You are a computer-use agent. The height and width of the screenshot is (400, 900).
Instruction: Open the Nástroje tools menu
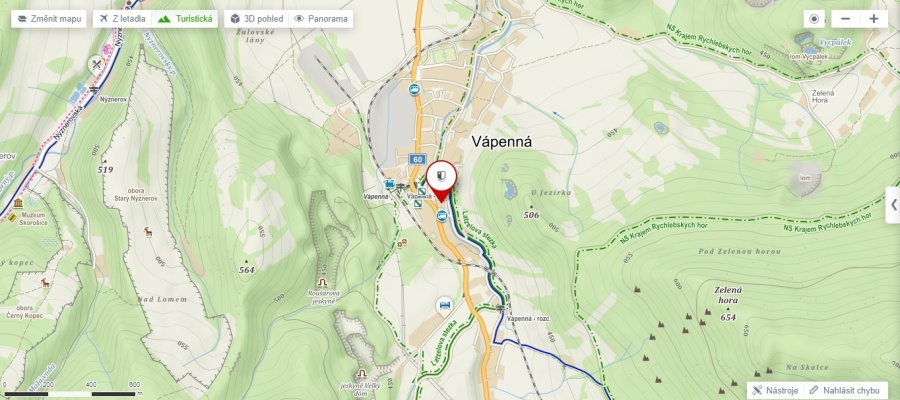pyautogui.click(x=775, y=390)
